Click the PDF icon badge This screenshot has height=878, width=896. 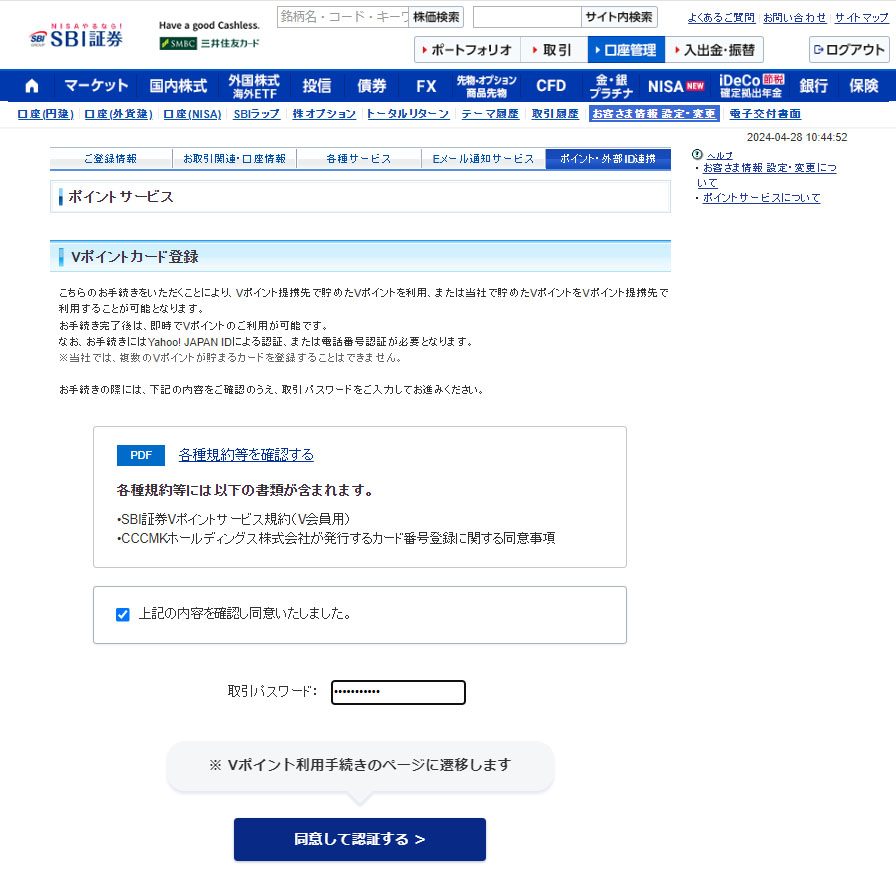click(x=140, y=455)
